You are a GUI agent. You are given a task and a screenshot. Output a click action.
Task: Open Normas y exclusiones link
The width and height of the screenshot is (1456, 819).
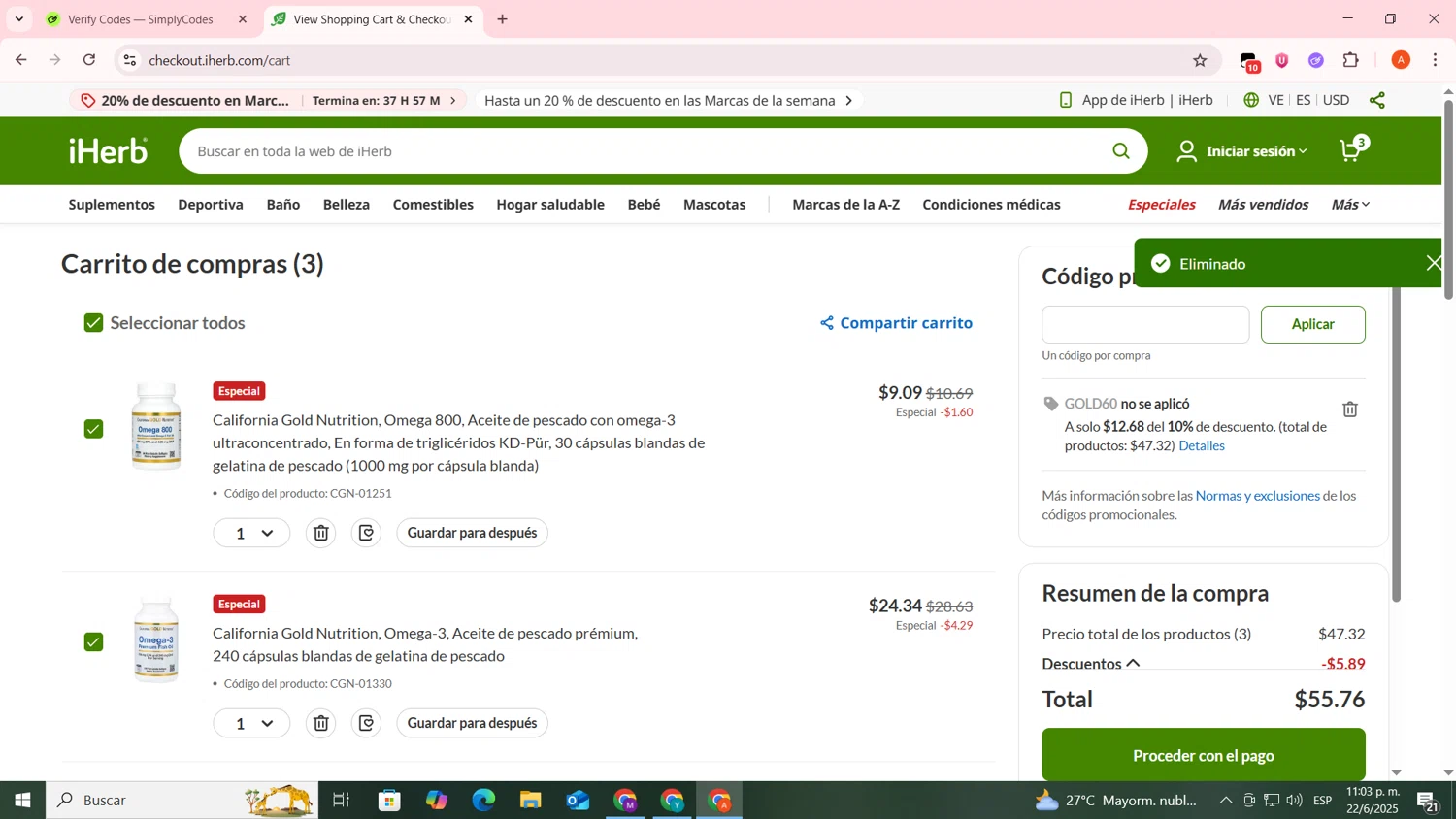[x=1257, y=496]
